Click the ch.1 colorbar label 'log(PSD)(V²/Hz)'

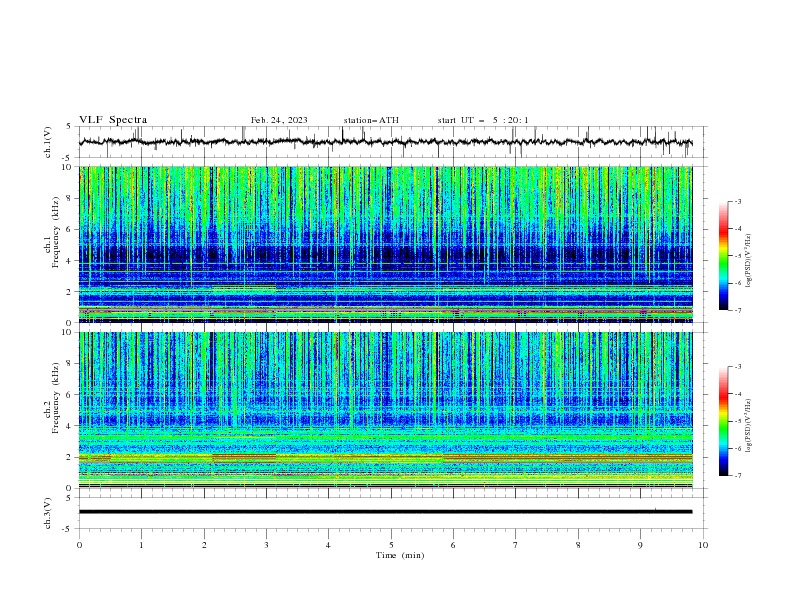coord(749,261)
